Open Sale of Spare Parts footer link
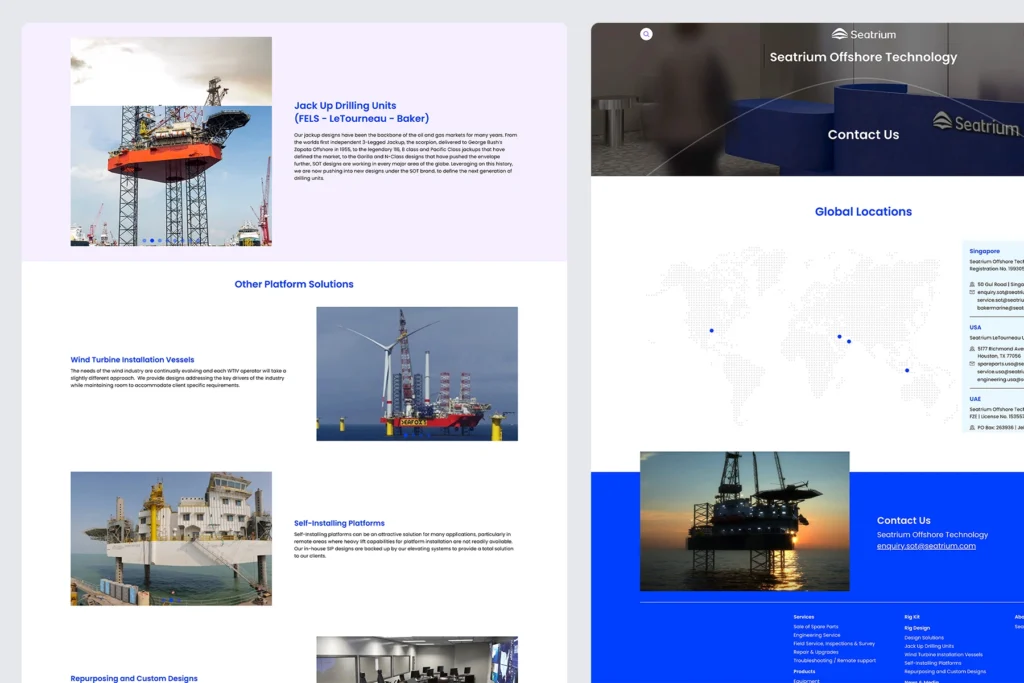This screenshot has width=1024, height=683. [818, 626]
